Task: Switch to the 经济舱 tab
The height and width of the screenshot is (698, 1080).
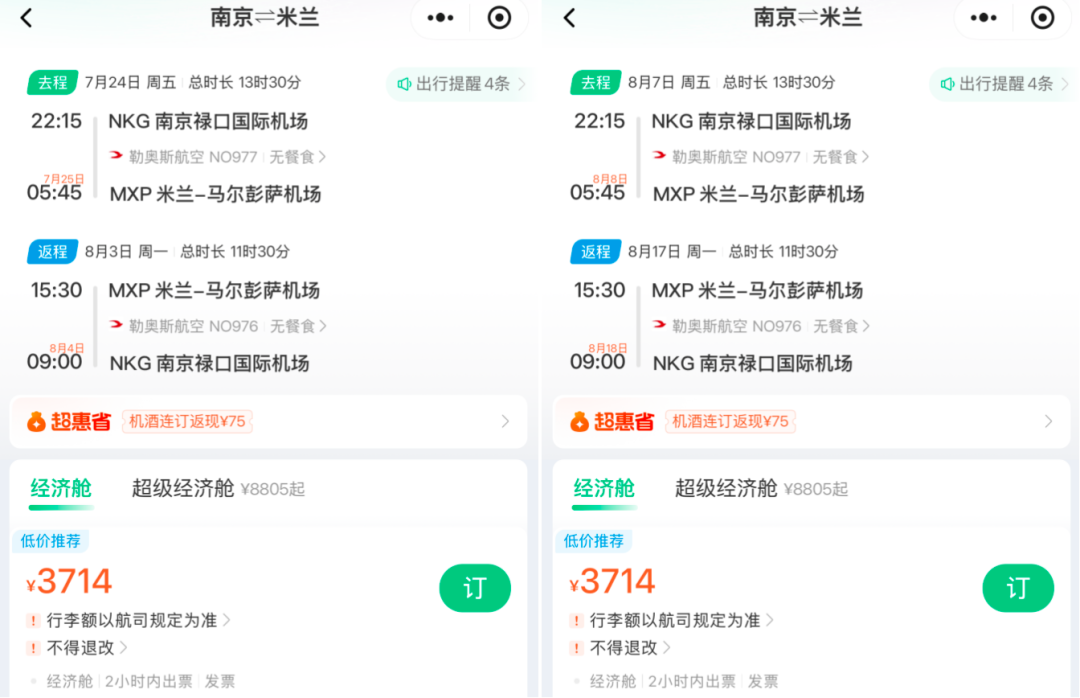Action: (60, 490)
